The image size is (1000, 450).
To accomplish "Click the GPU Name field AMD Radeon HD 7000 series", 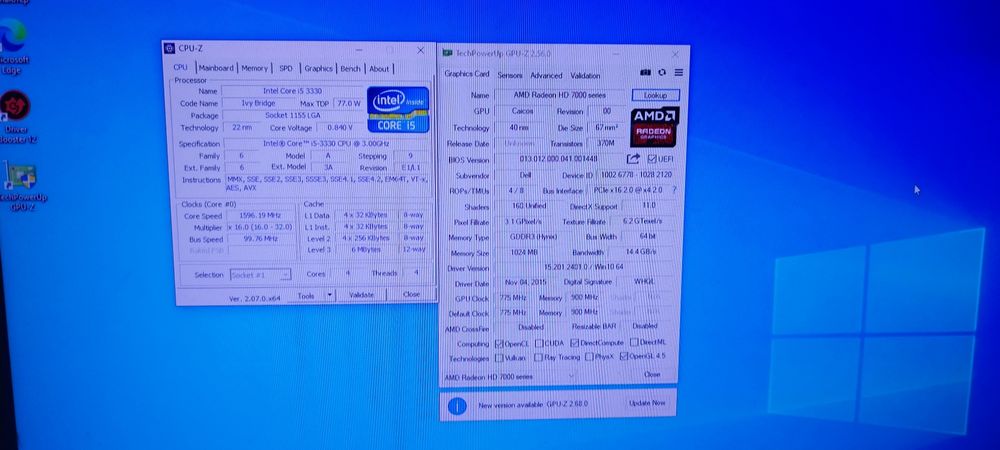I will [x=560, y=95].
